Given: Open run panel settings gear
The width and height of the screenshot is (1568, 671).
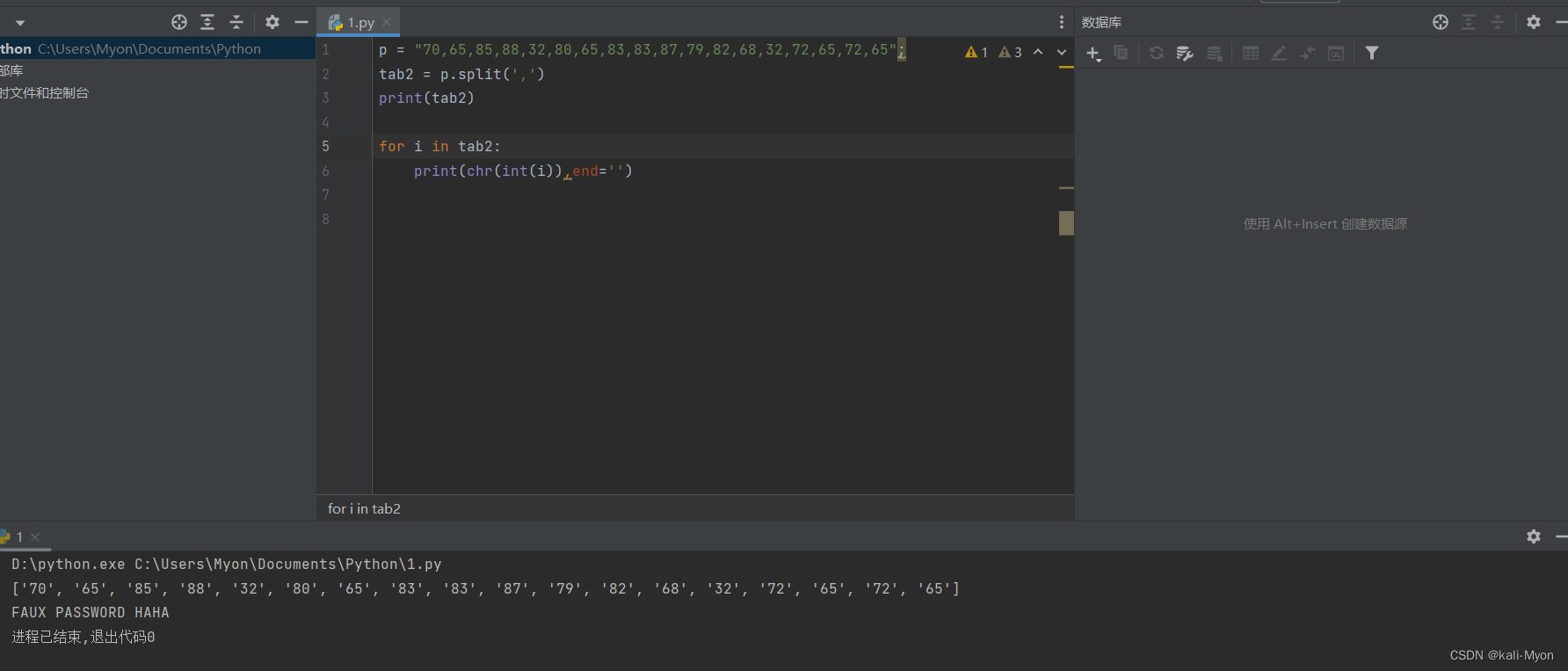Looking at the screenshot, I should point(1534,536).
